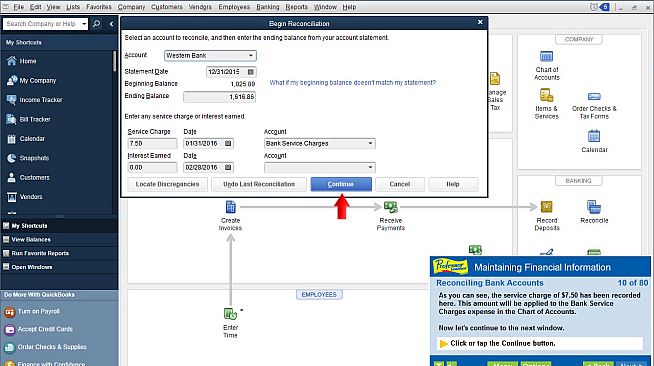The image size is (654, 366).
Task: Open Chart of Accounts icon
Action: tap(546, 56)
